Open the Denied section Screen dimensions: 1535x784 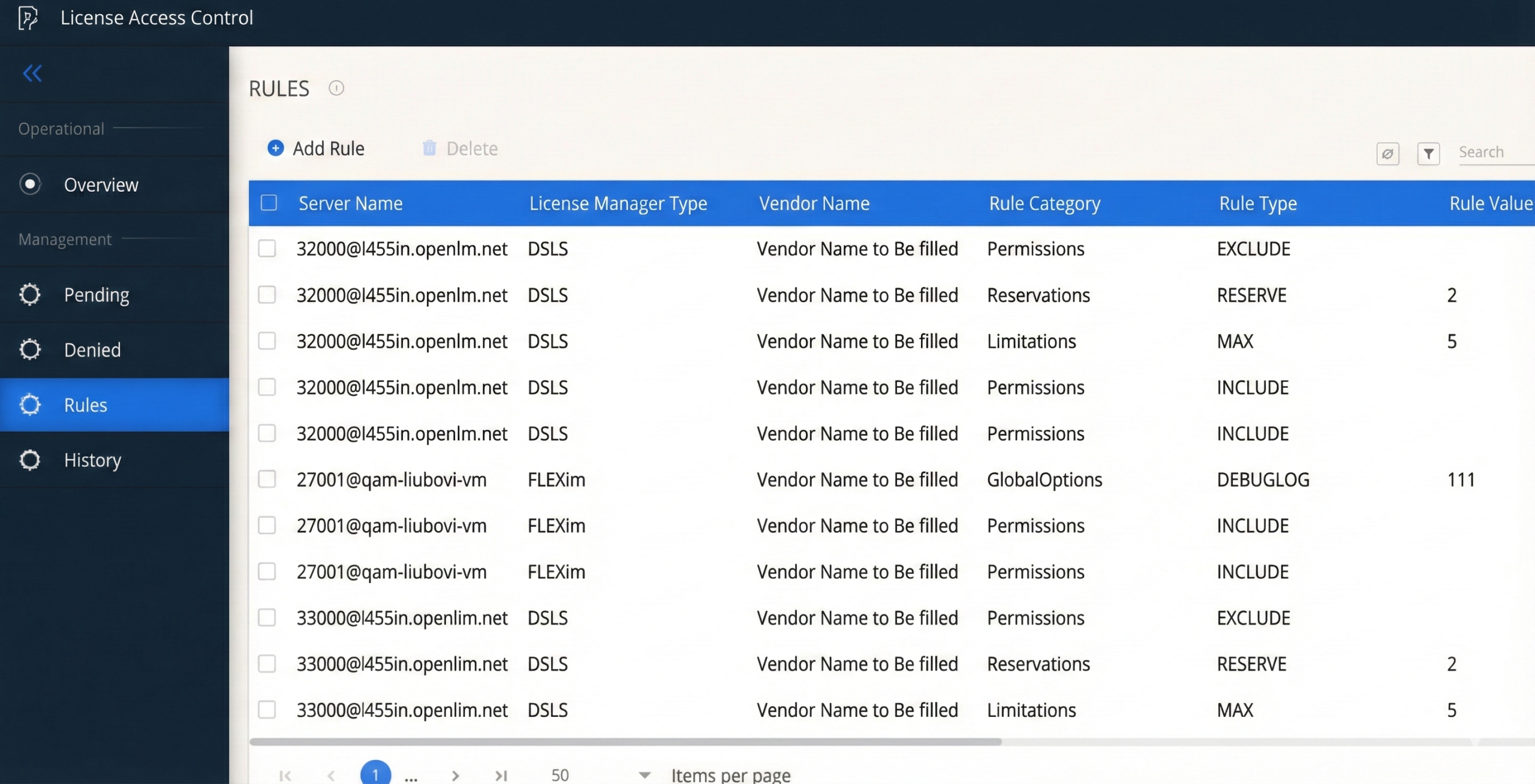(114, 349)
